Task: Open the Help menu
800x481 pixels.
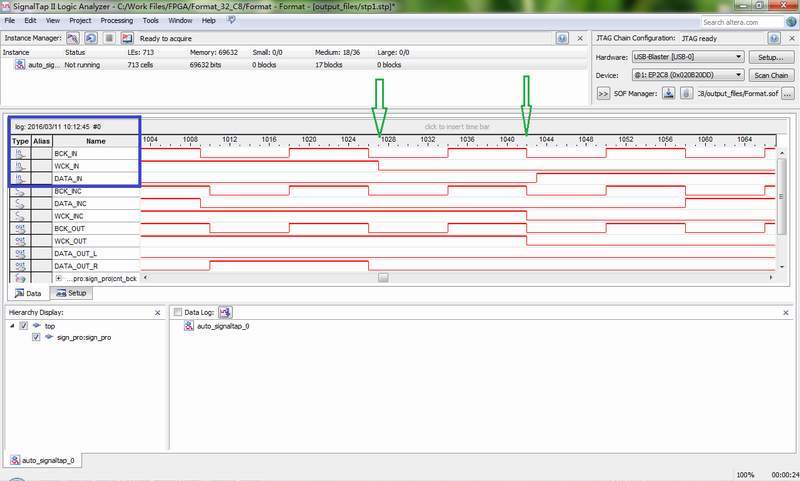Action: pos(209,20)
